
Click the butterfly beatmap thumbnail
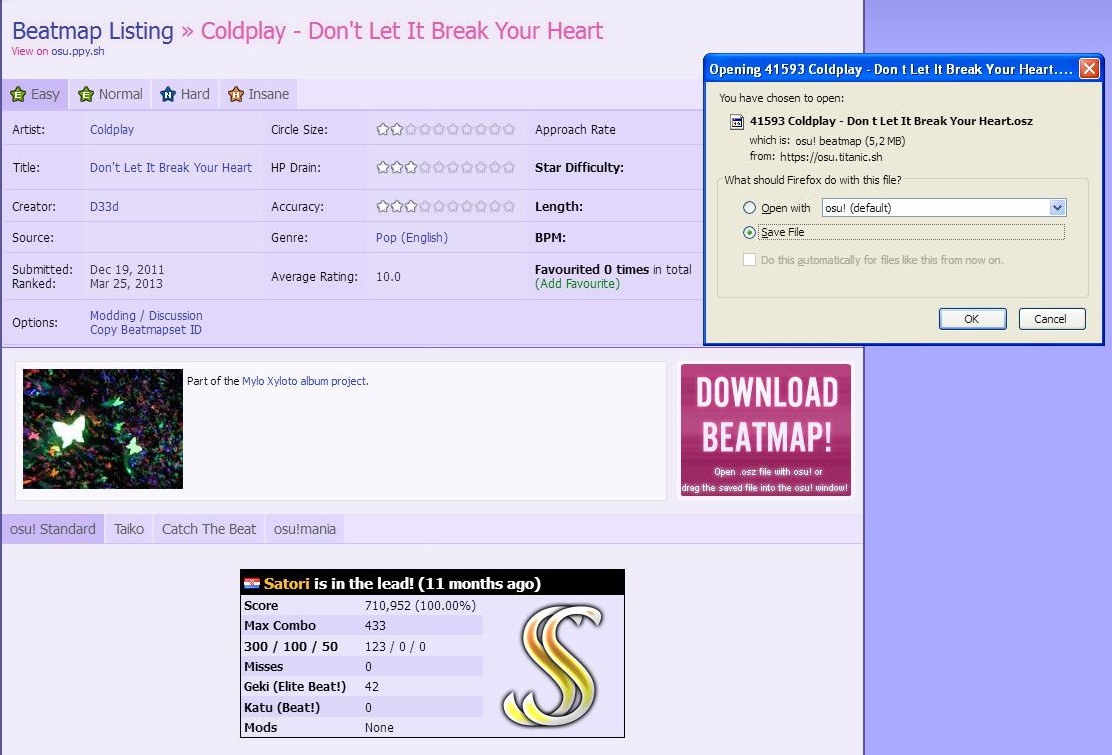tap(103, 429)
